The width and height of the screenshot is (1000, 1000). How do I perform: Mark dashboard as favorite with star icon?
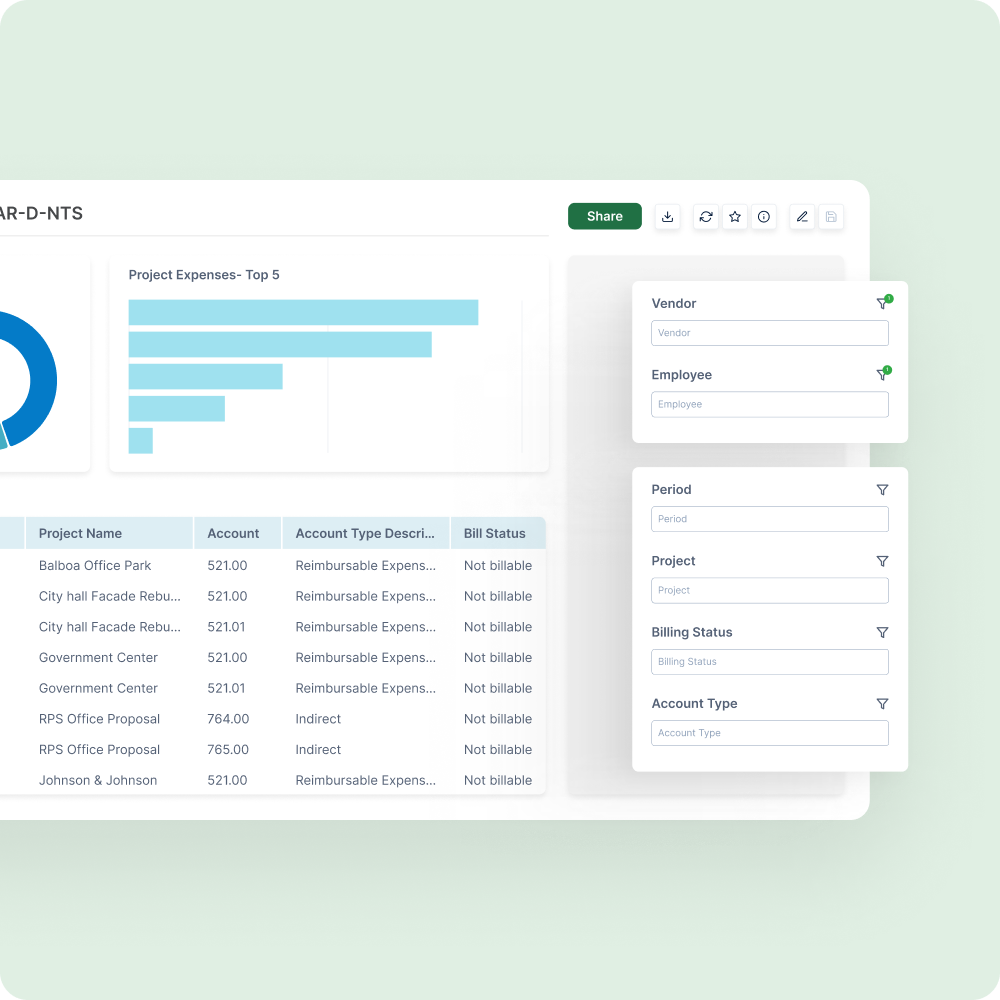735,217
